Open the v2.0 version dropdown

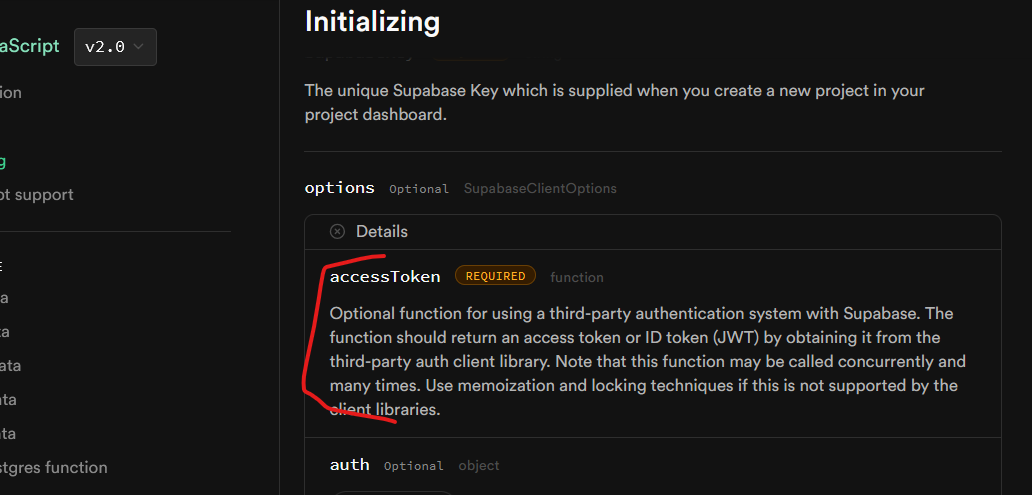(x=114, y=47)
